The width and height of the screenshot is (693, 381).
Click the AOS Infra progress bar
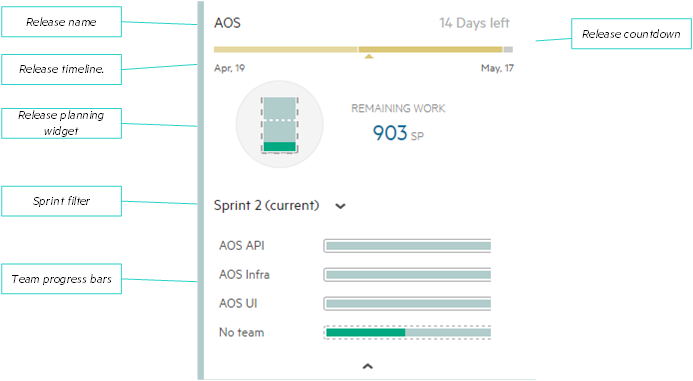click(407, 275)
